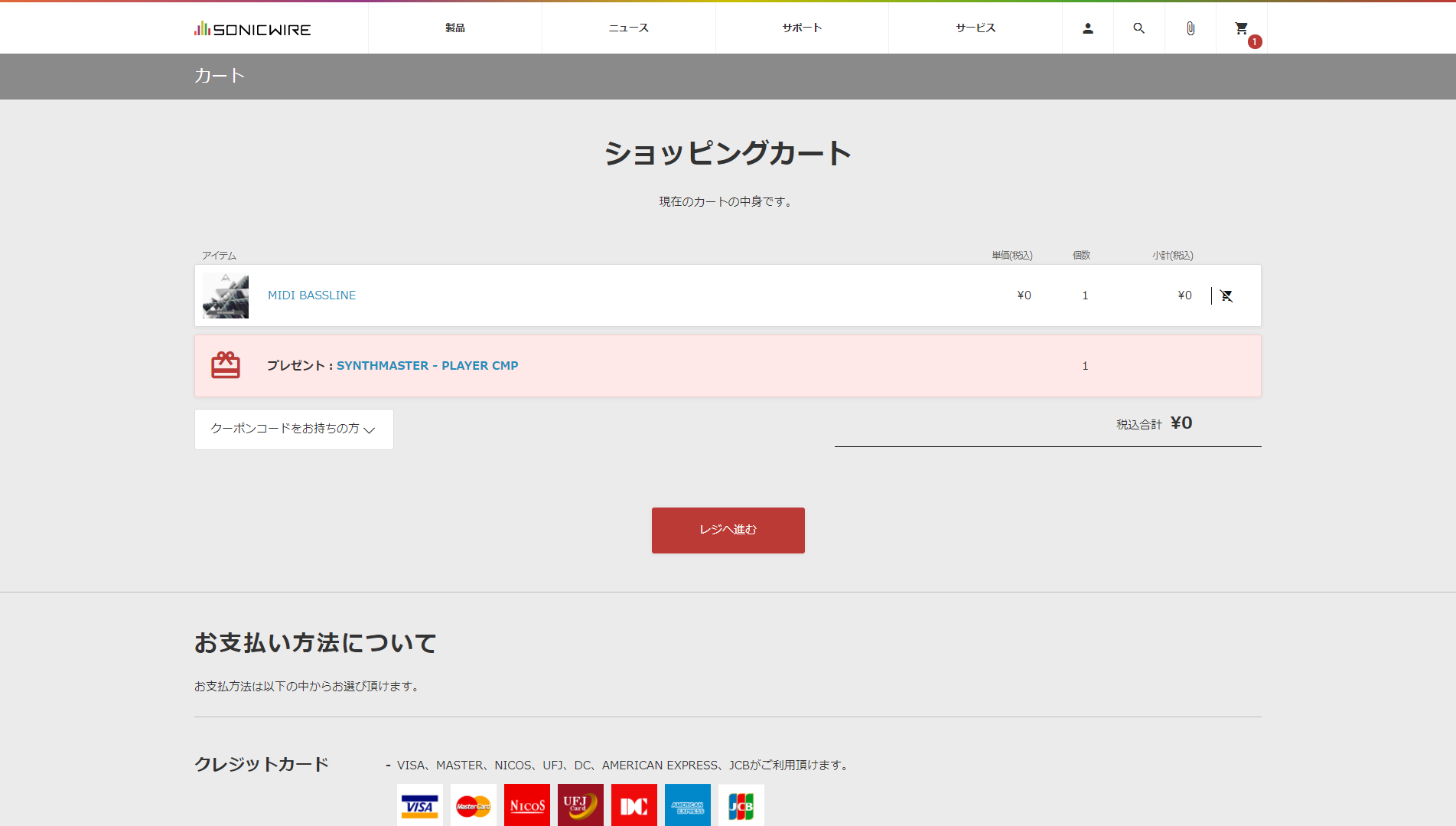Click the MIDI BASSLINE product thumbnail

coord(226,295)
